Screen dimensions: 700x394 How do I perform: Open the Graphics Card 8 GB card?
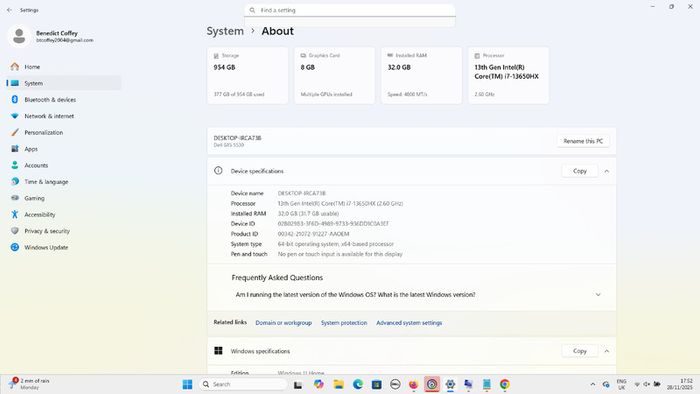(x=334, y=75)
